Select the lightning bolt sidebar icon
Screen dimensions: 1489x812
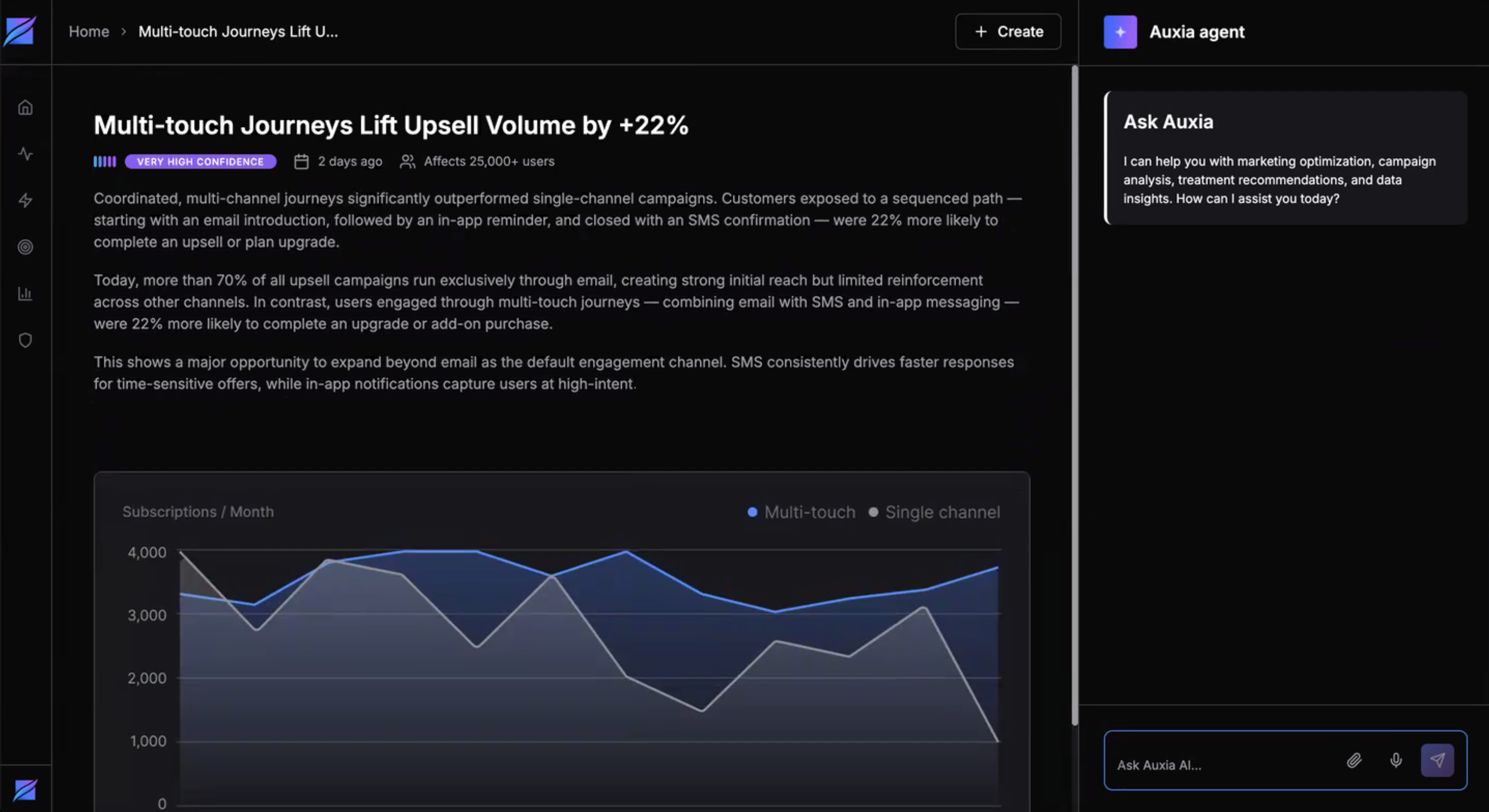pyautogui.click(x=25, y=200)
